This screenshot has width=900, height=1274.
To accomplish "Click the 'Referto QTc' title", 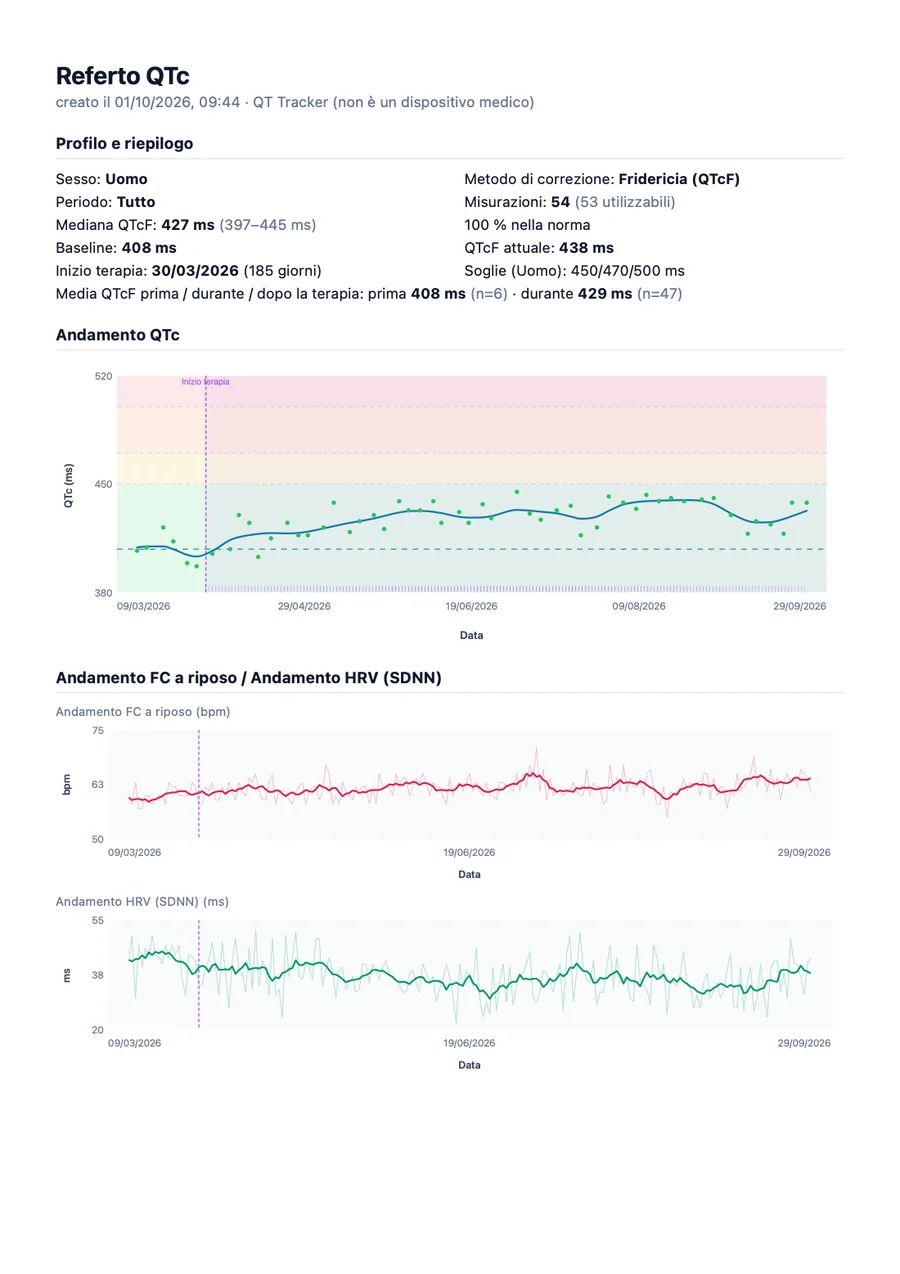I will [122, 76].
